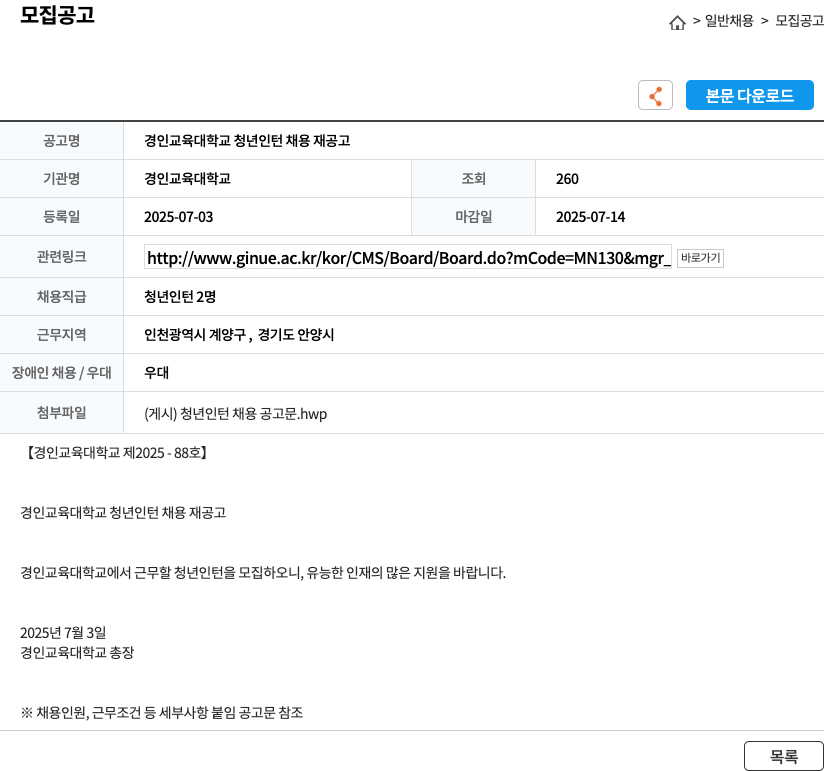This screenshot has width=824, height=771.
Task: Click the ginue.ac.kr related link field
Action: pyautogui.click(x=408, y=258)
